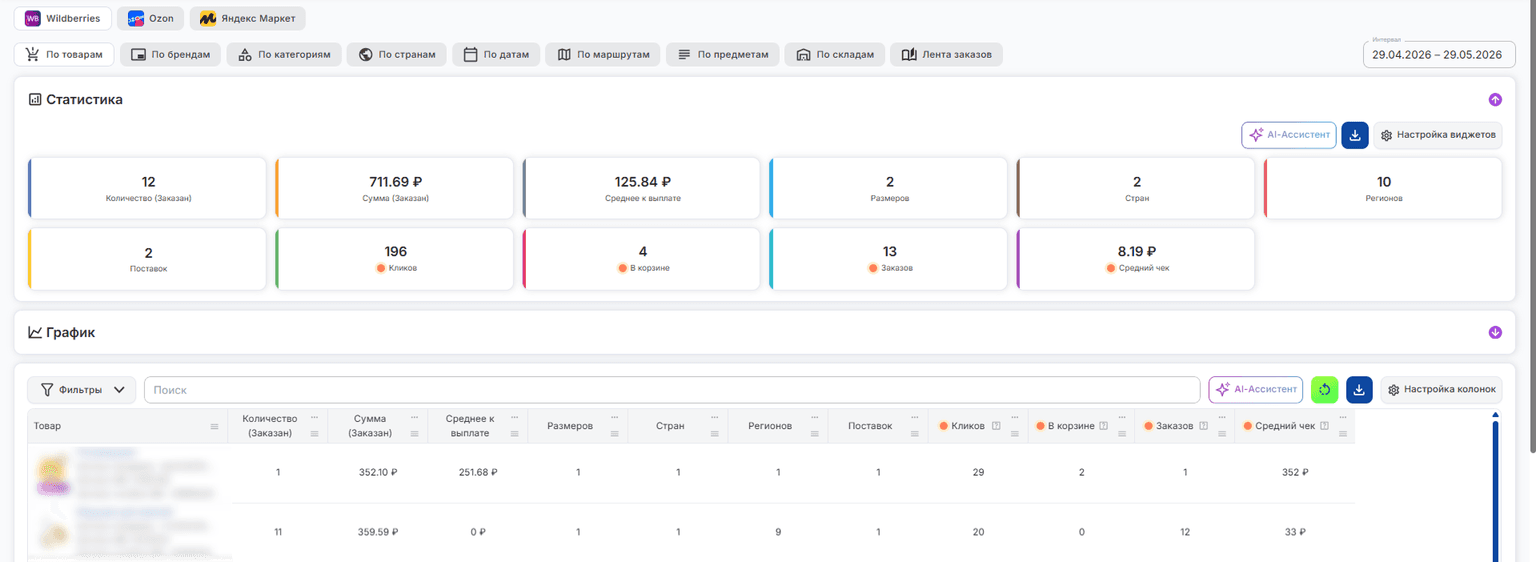Open column menu for Товар header
Image resolution: width=1536 pixels, height=562 pixels.
[214, 426]
